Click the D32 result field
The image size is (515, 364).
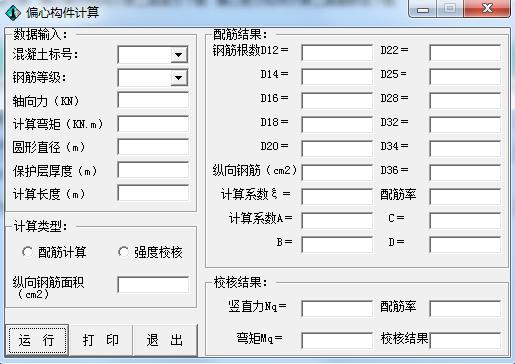(465, 125)
